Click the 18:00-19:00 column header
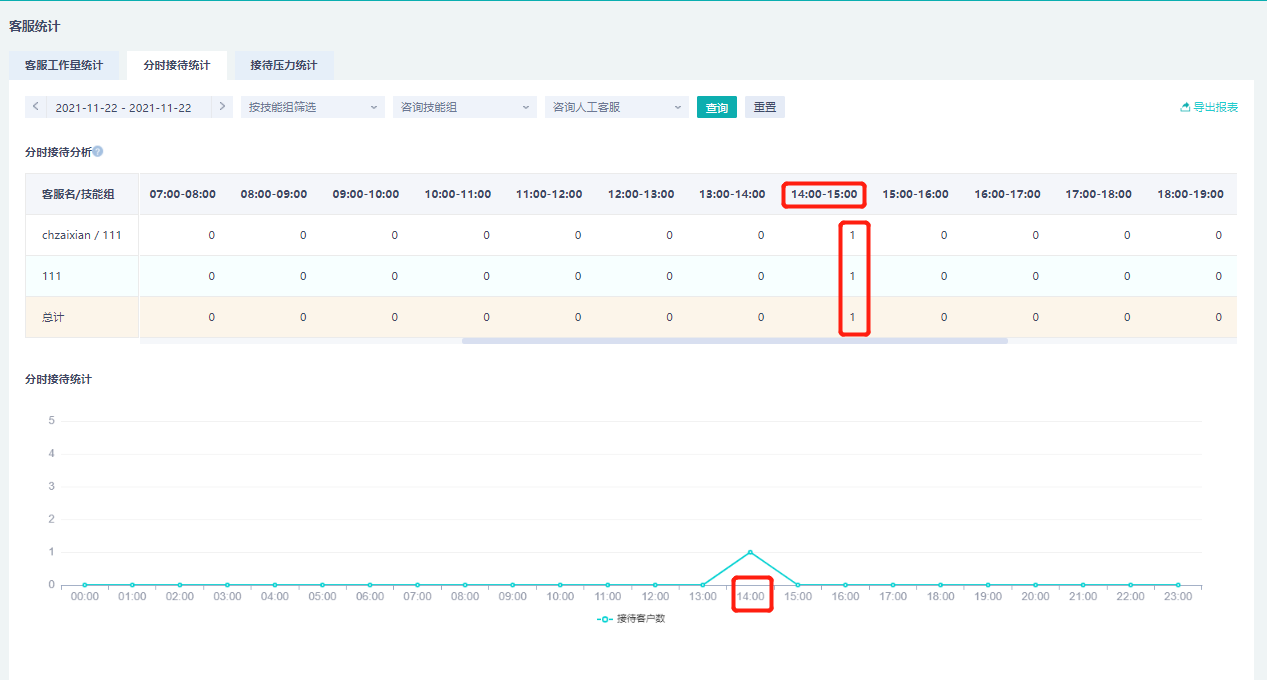This screenshot has height=680, width=1267. coord(1190,194)
